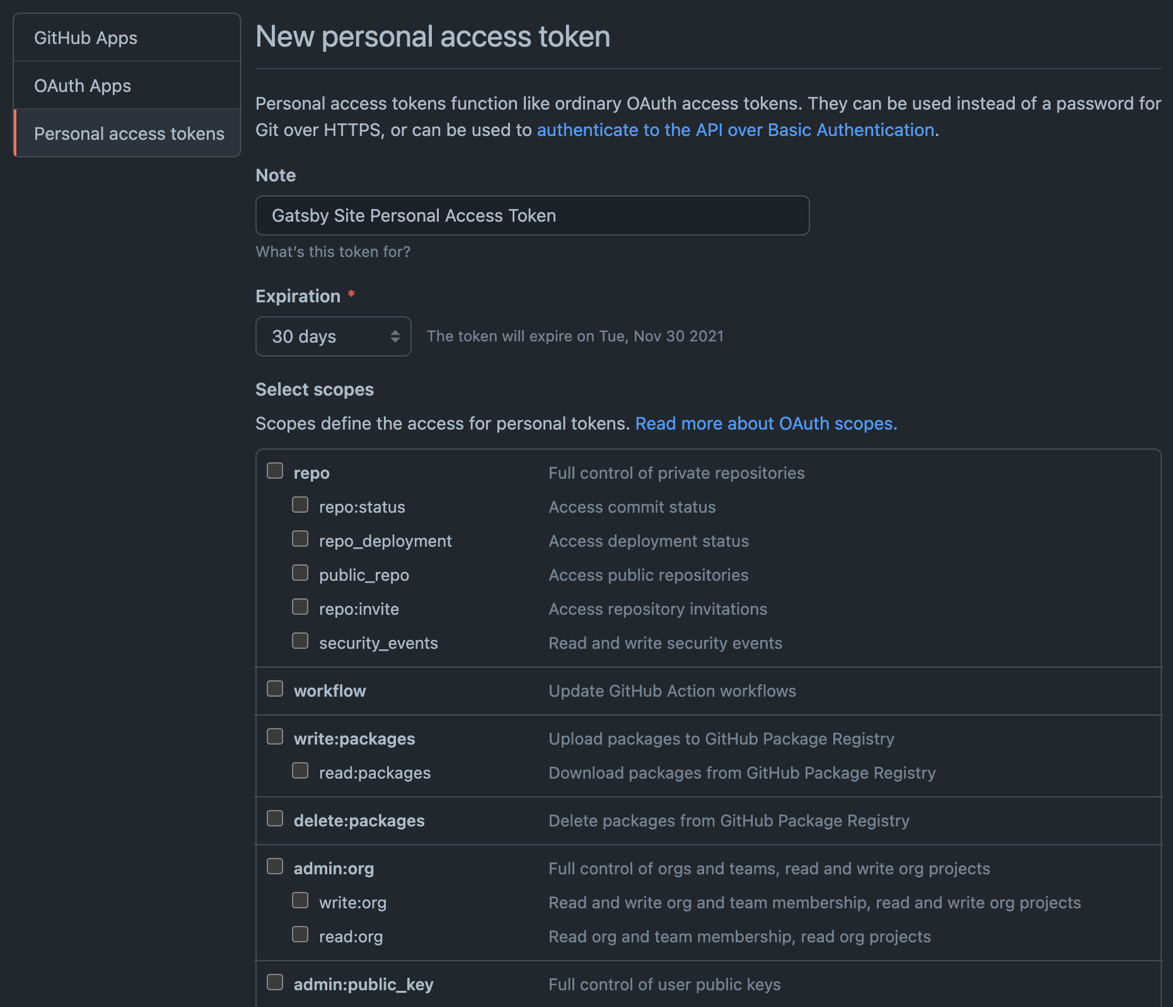Image resolution: width=1173 pixels, height=1007 pixels.
Task: Check the delete:packages scope
Action: click(275, 818)
